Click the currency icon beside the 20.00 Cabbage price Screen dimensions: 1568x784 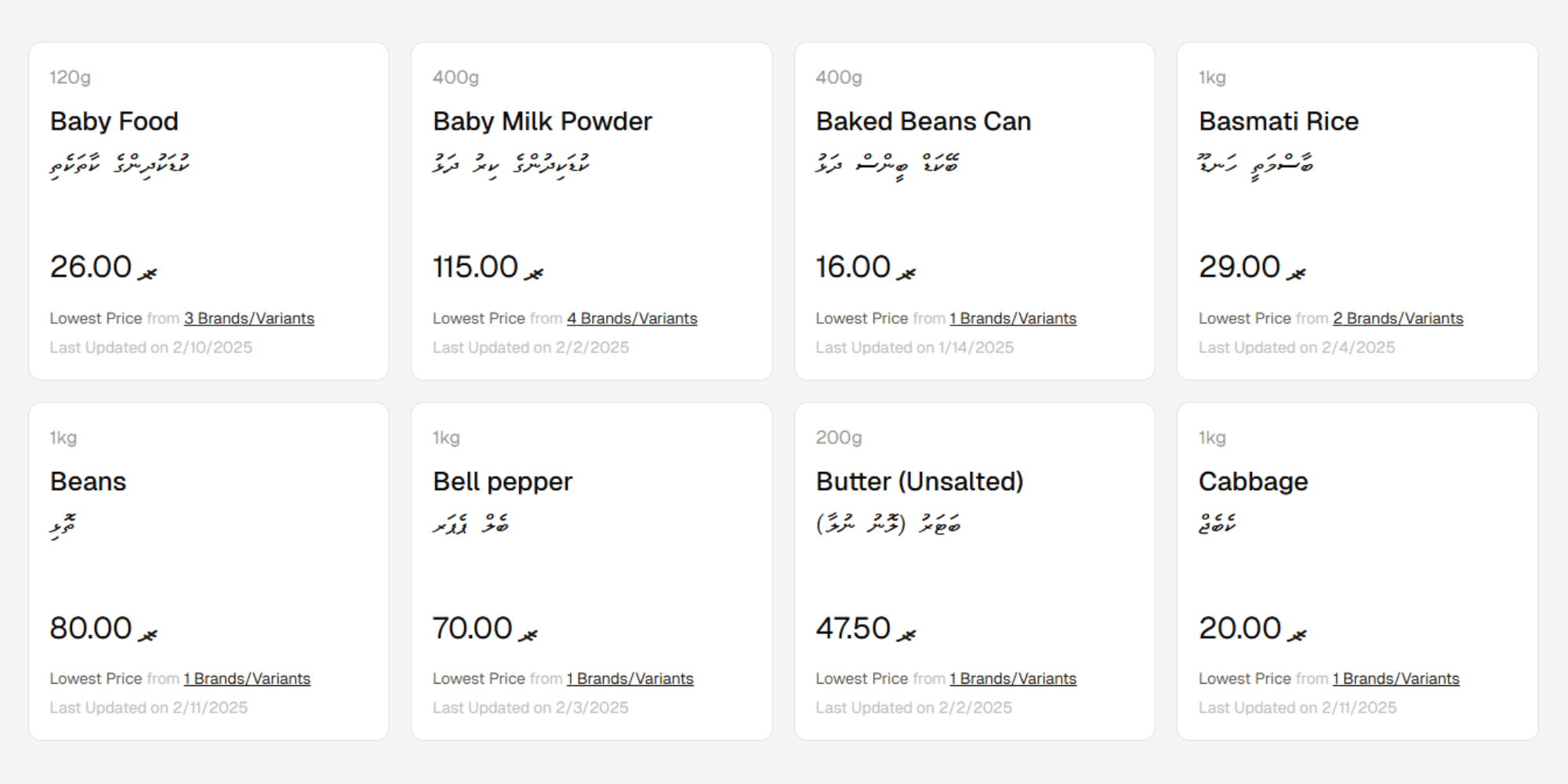click(1298, 634)
